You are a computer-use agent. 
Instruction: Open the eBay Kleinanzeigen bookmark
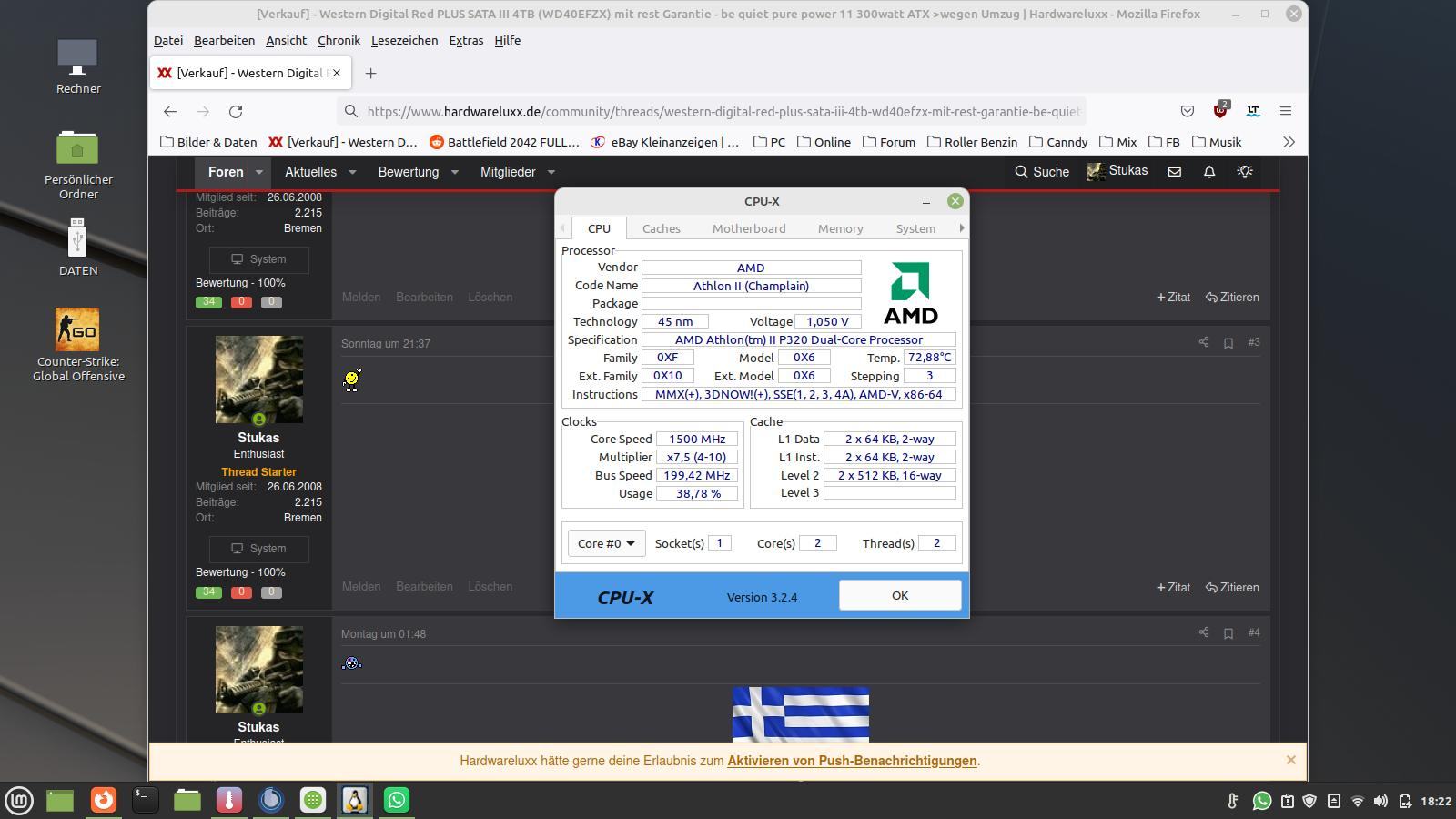coord(665,142)
